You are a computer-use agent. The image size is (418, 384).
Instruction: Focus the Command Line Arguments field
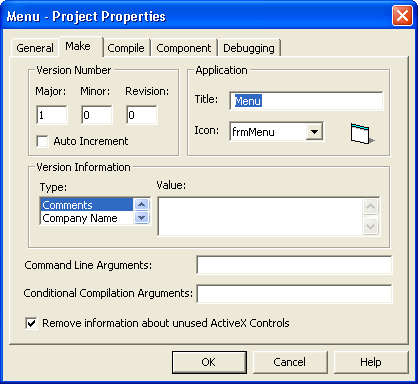(295, 265)
